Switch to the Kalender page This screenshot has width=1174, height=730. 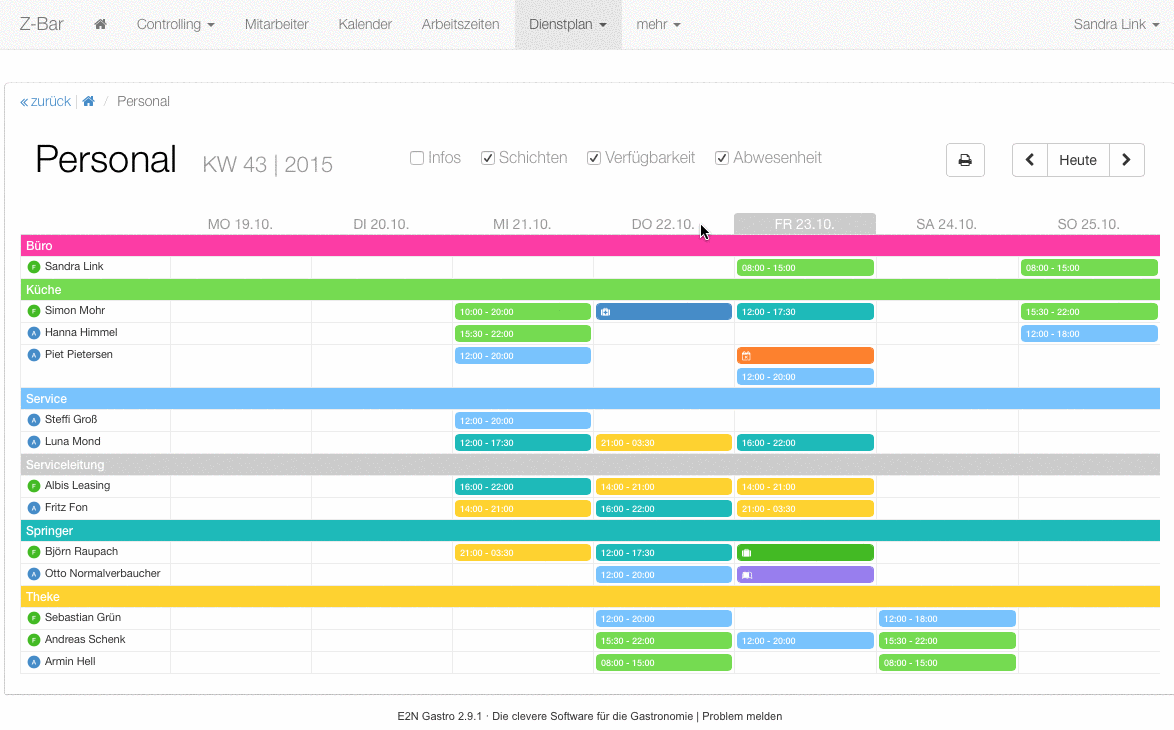[x=365, y=25]
